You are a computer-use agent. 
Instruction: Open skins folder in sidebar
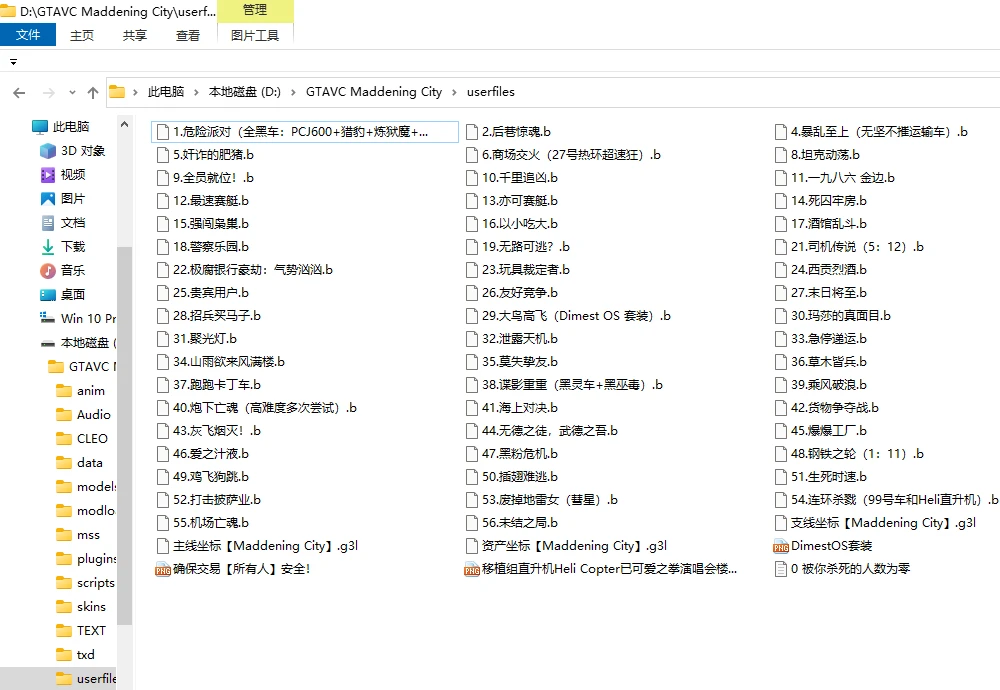pyautogui.click(x=80, y=606)
